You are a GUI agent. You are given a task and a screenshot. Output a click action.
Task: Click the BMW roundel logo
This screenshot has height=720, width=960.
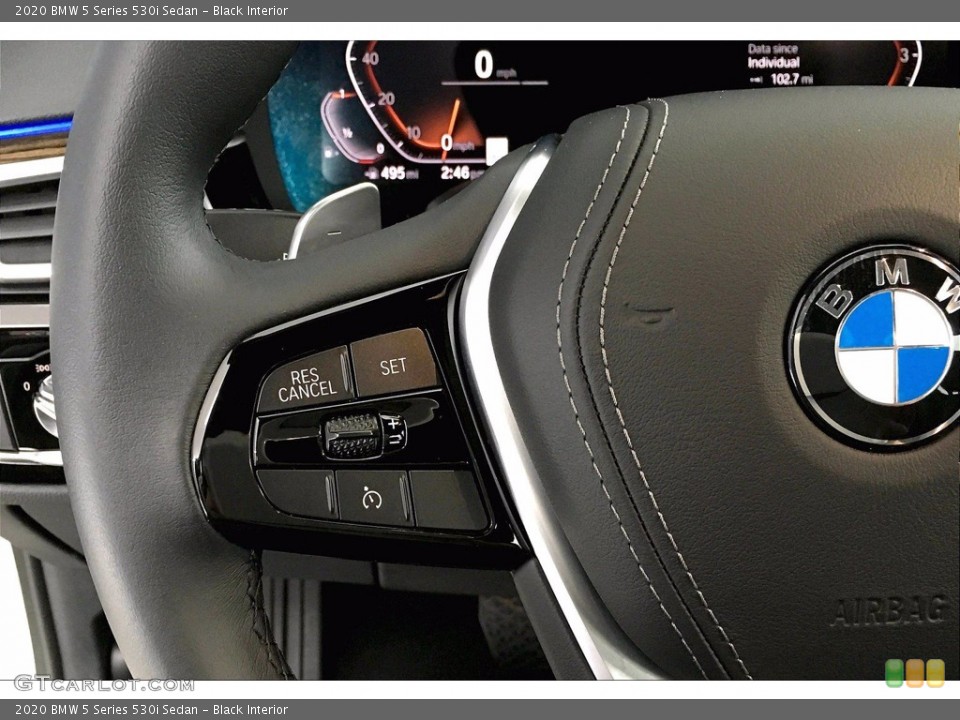coord(874,346)
